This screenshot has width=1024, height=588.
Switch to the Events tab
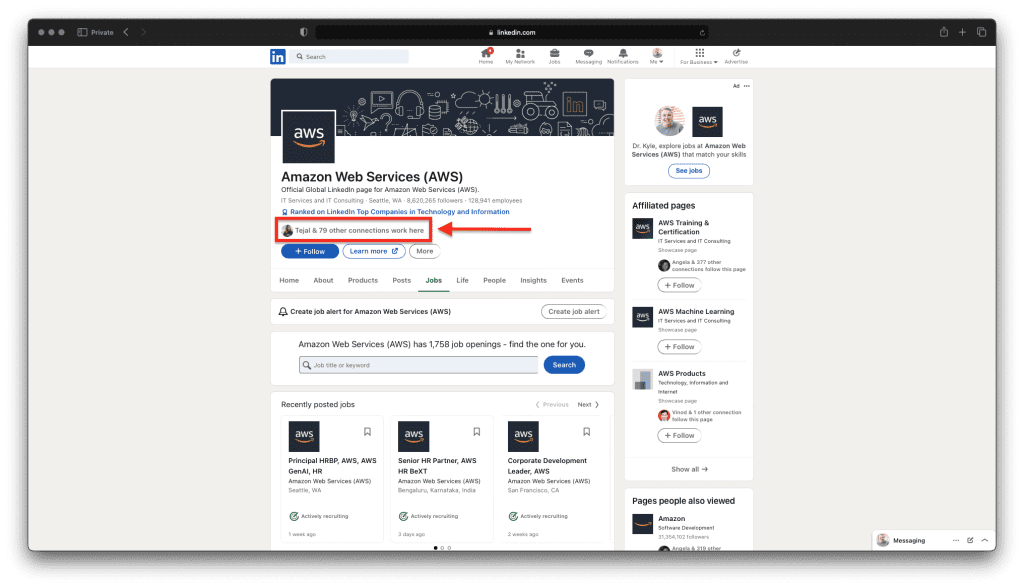coord(572,280)
